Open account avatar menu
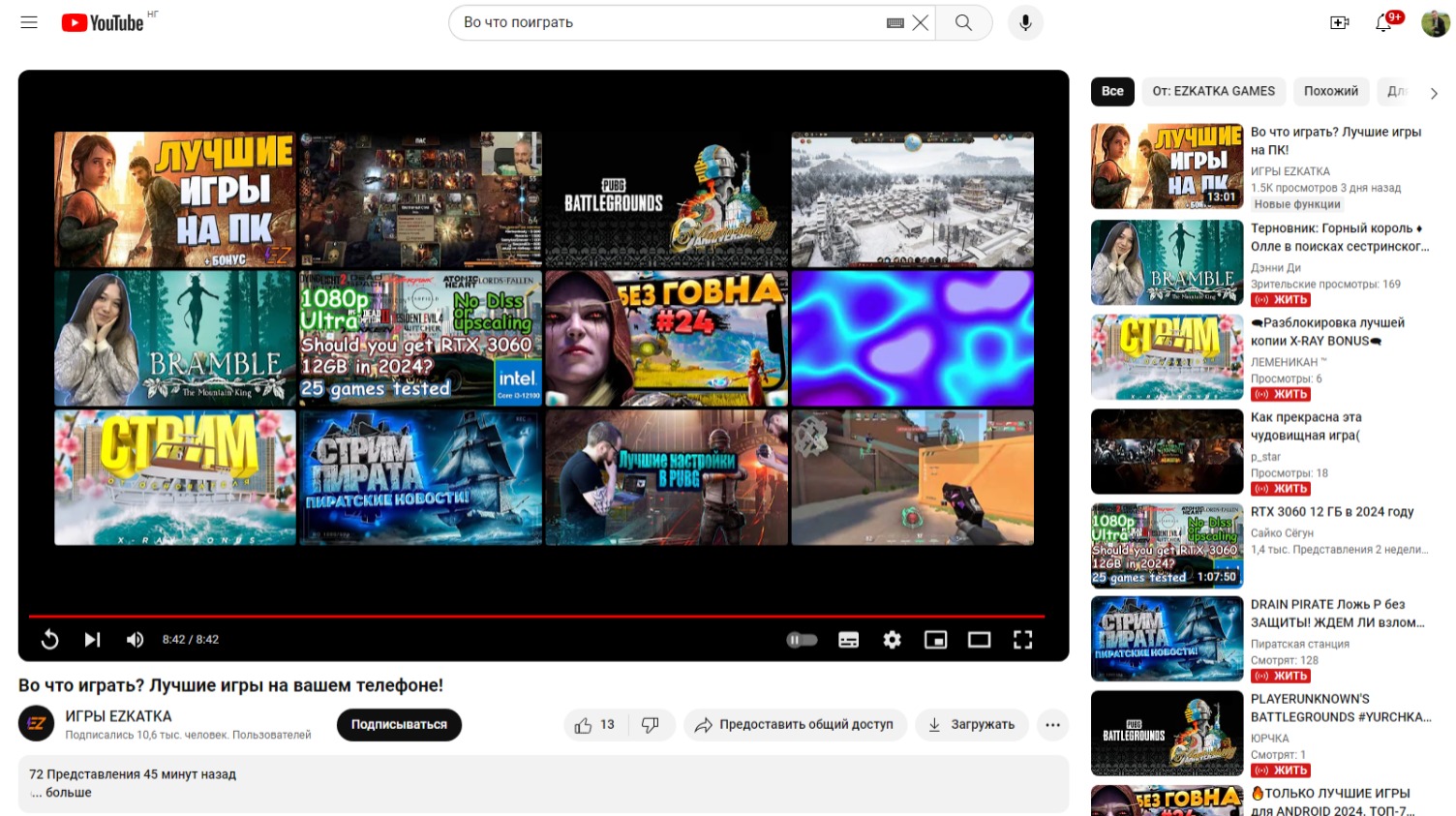This screenshot has height=816, width=1456. [x=1435, y=22]
